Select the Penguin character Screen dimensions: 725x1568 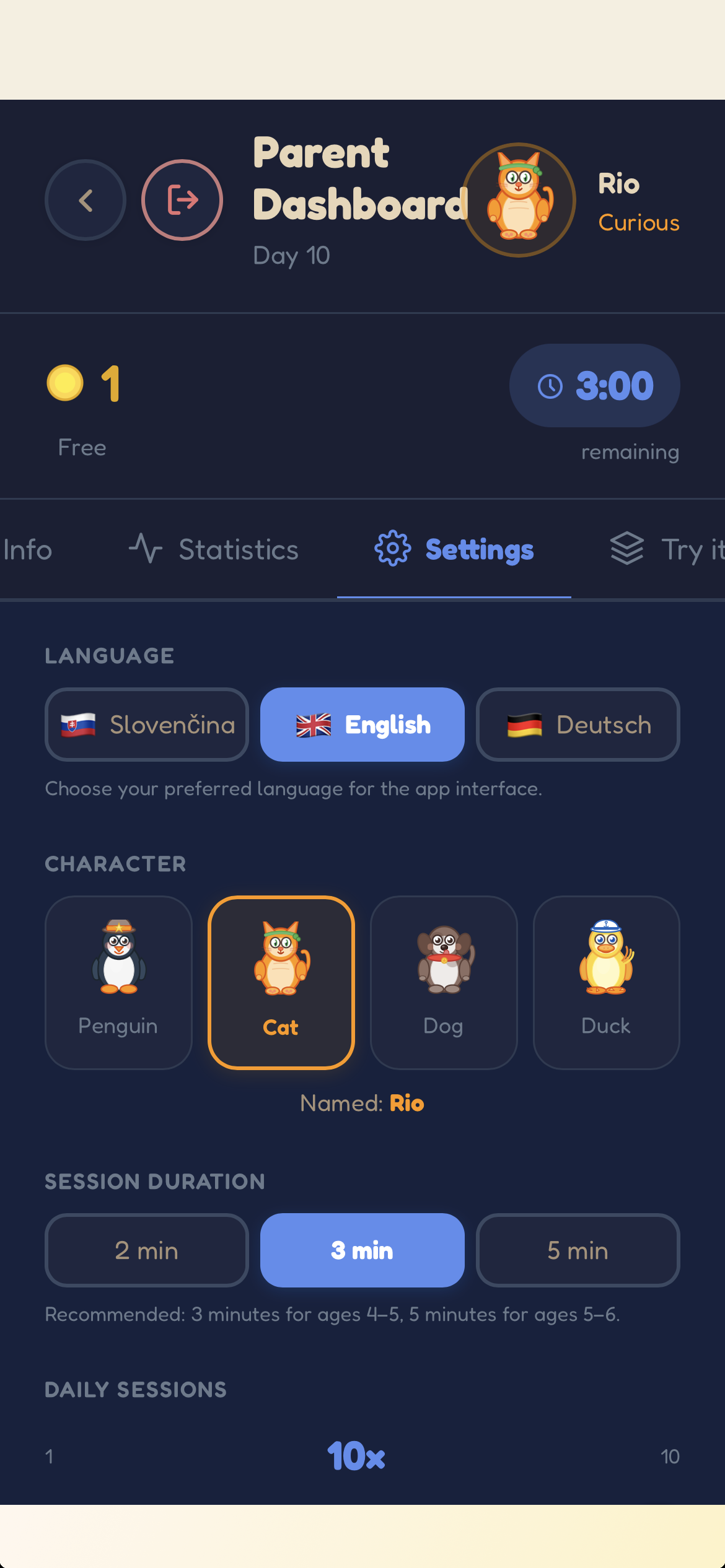tap(118, 982)
